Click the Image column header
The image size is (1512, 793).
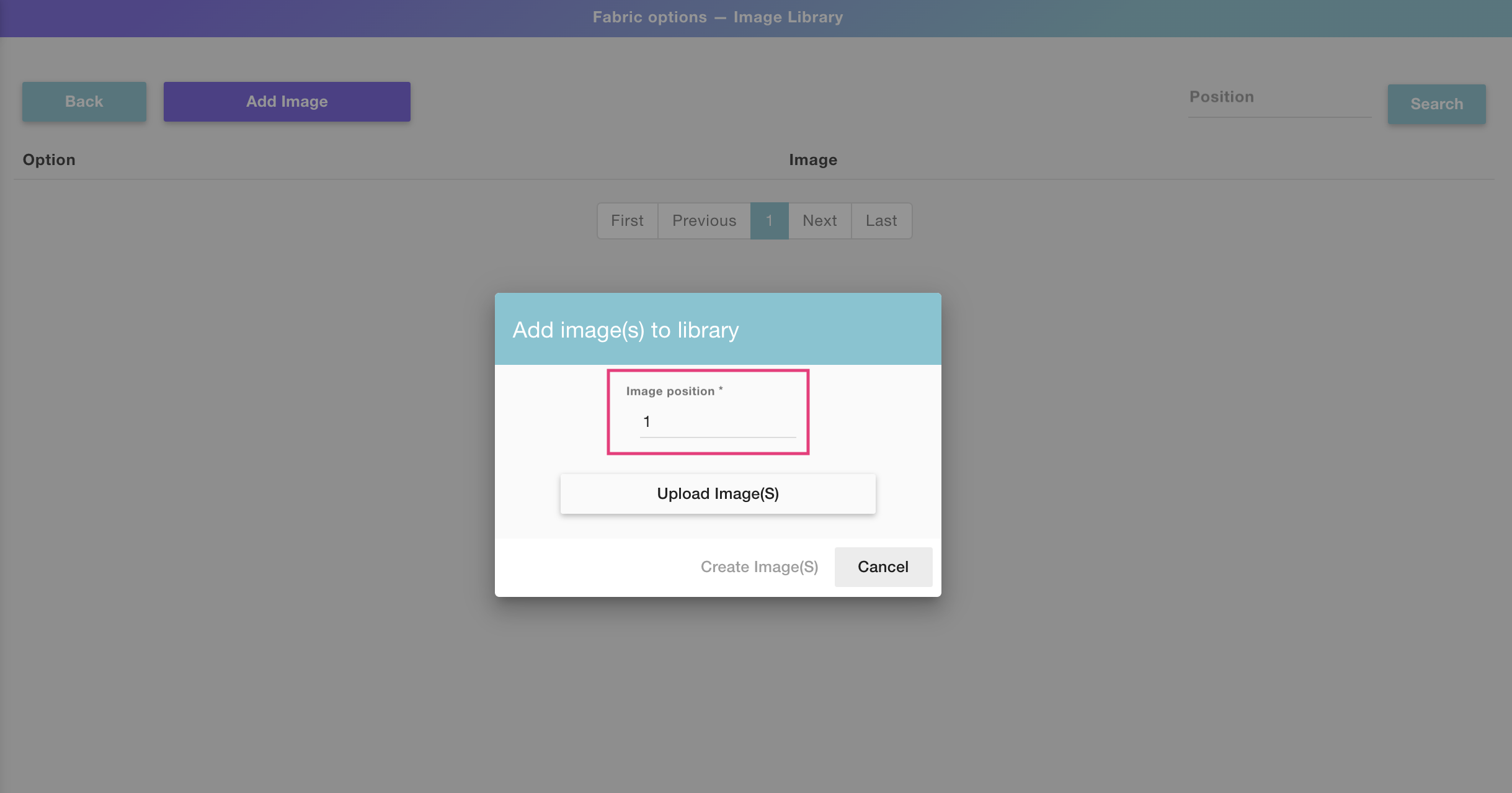coord(813,160)
